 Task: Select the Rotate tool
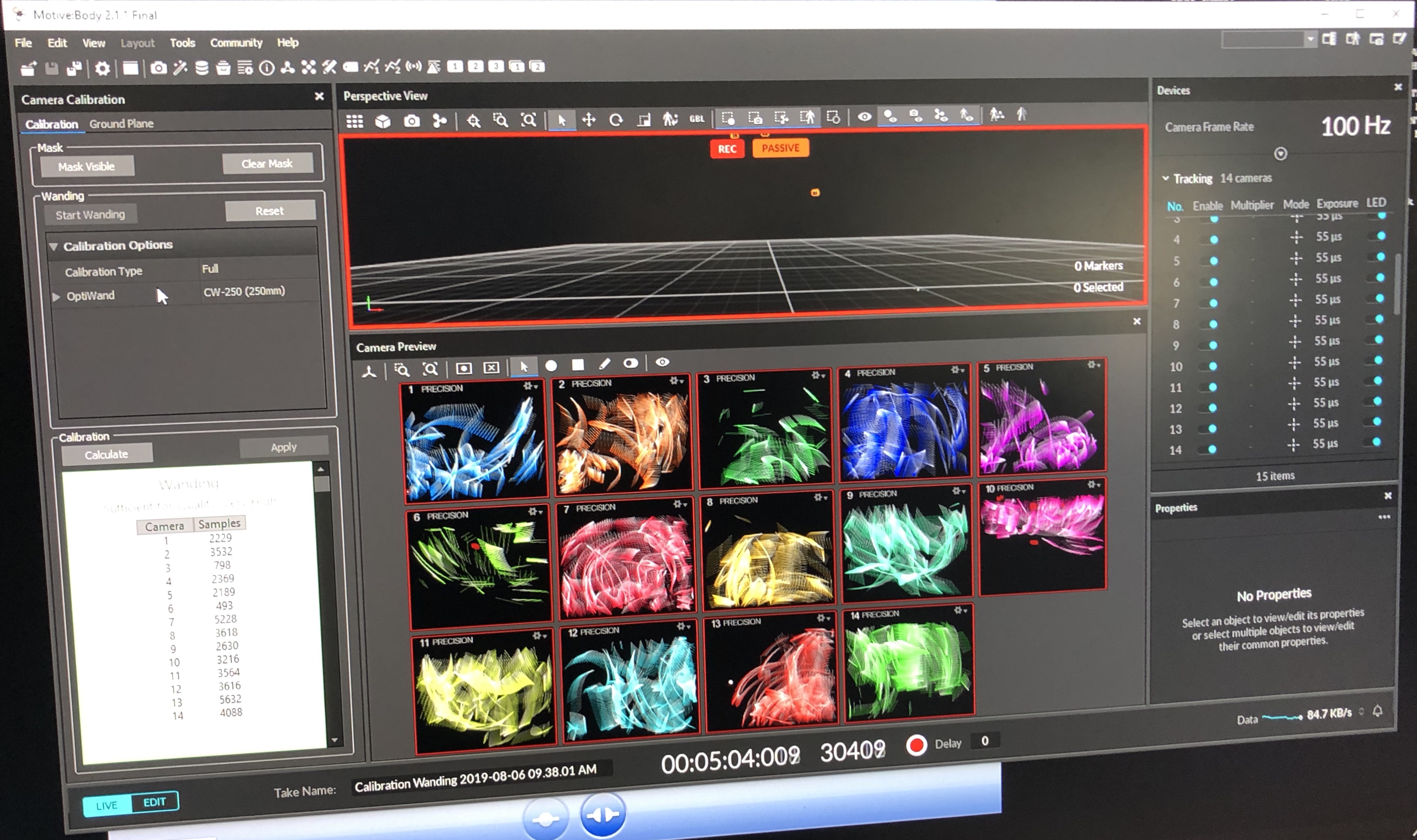coord(616,119)
